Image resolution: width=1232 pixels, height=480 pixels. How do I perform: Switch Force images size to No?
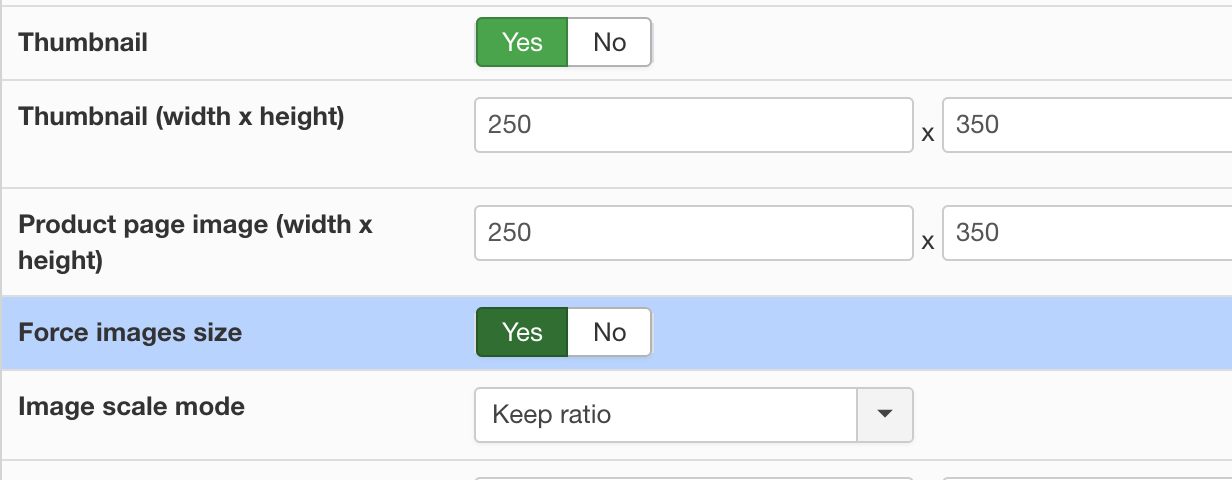click(x=609, y=332)
